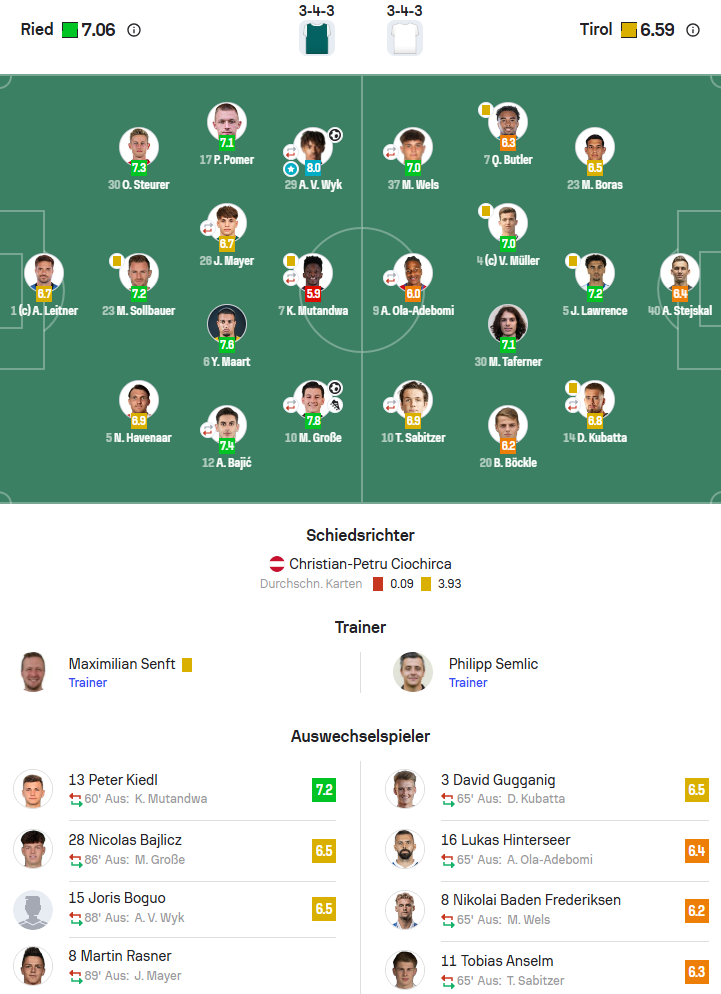
Task: Click Lukas Hinterseer's 6.4 rating badge
Action: (x=696, y=851)
